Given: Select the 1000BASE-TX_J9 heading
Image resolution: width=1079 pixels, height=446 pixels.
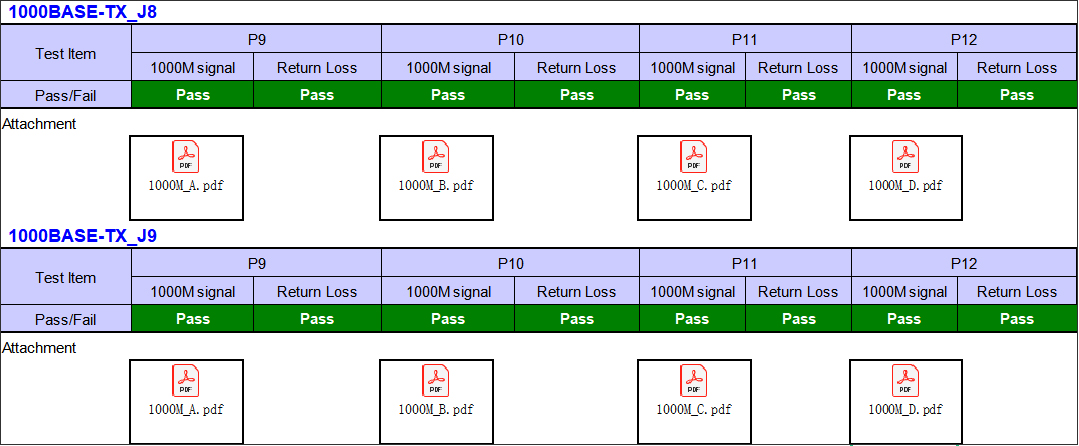Looking at the screenshot, I should click(x=83, y=237).
